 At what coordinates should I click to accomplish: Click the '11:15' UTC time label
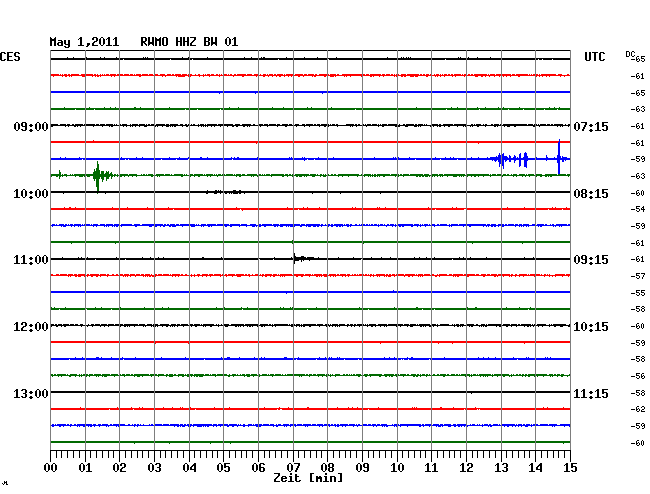(591, 393)
